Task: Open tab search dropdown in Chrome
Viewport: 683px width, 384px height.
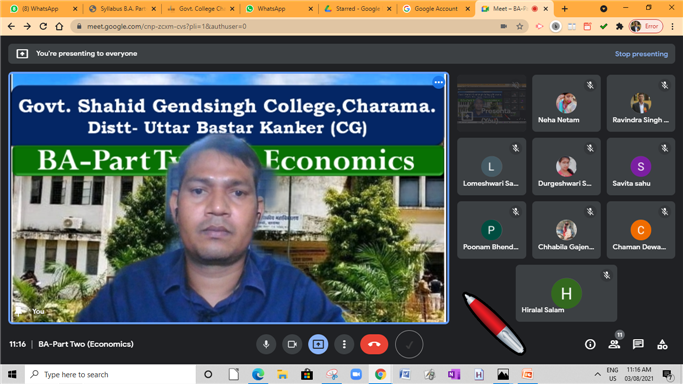Action: pyautogui.click(x=604, y=9)
